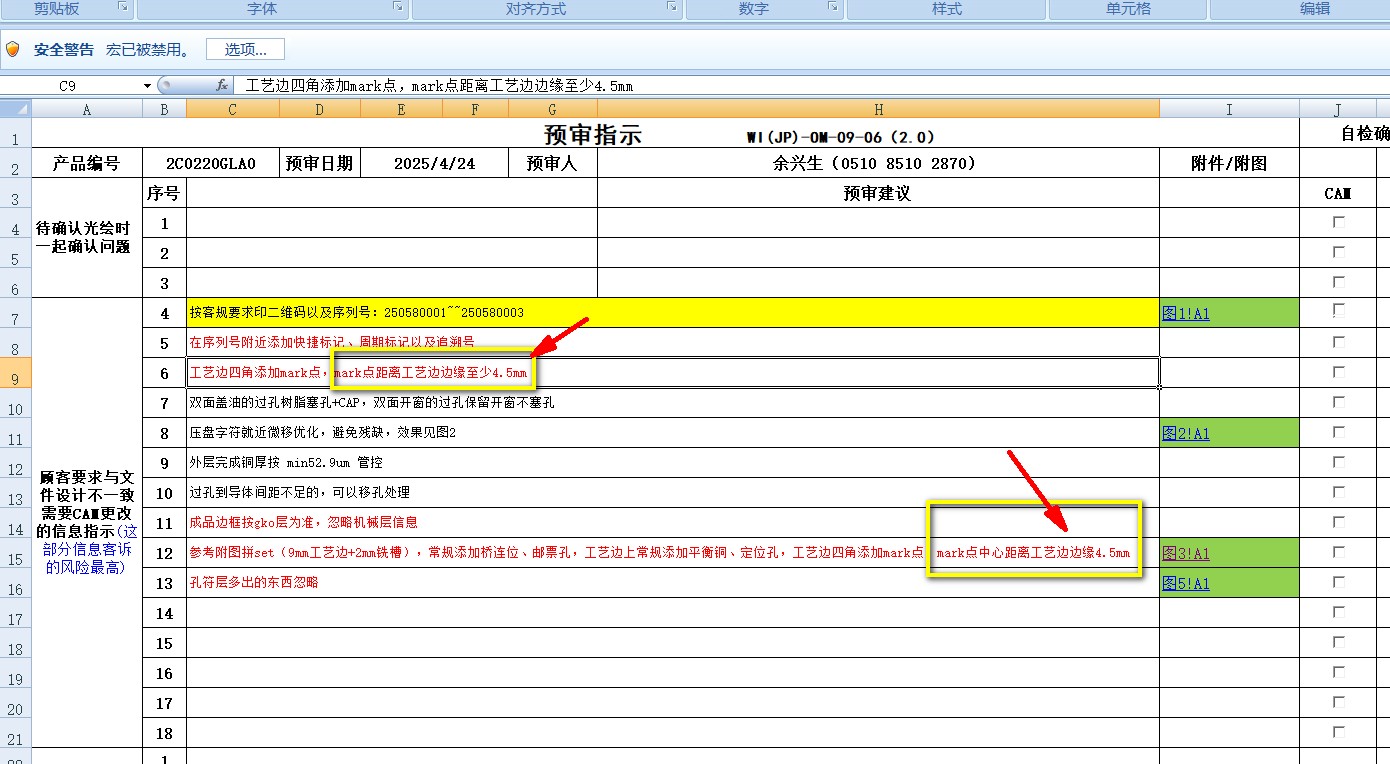Select the date cell 2025/4/24

coord(434,164)
